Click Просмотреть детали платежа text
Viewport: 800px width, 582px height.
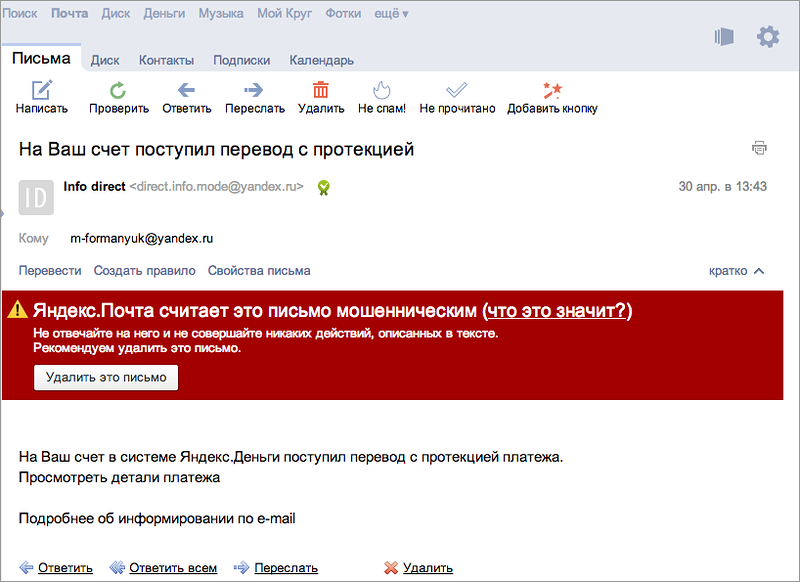(119, 477)
